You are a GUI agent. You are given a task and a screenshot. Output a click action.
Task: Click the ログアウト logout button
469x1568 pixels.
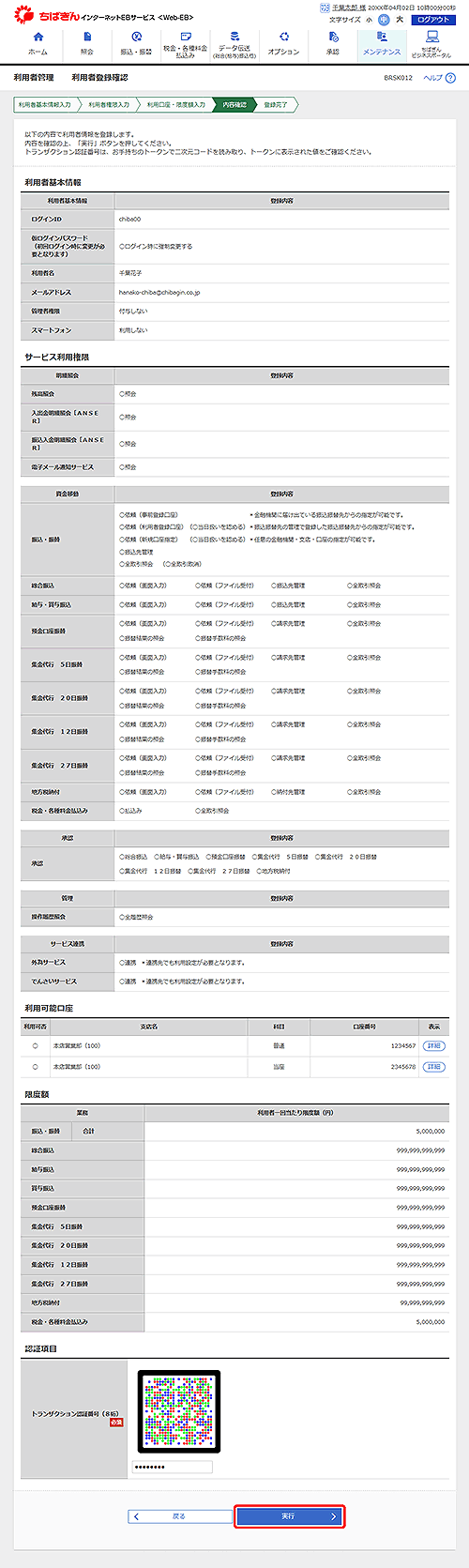click(x=433, y=19)
